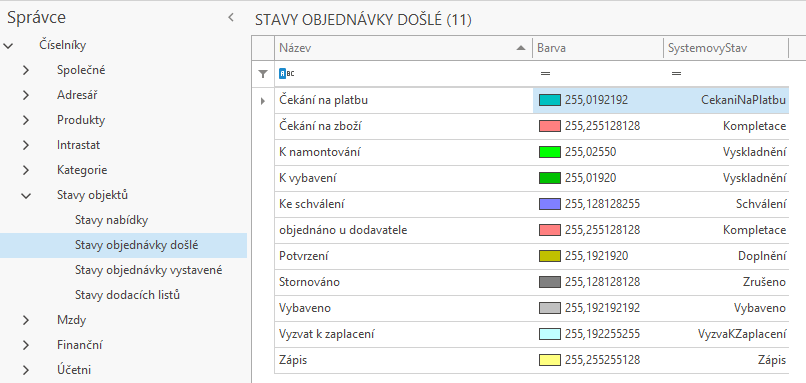
Task: Expand the Společné tree node
Action: (x=26, y=70)
